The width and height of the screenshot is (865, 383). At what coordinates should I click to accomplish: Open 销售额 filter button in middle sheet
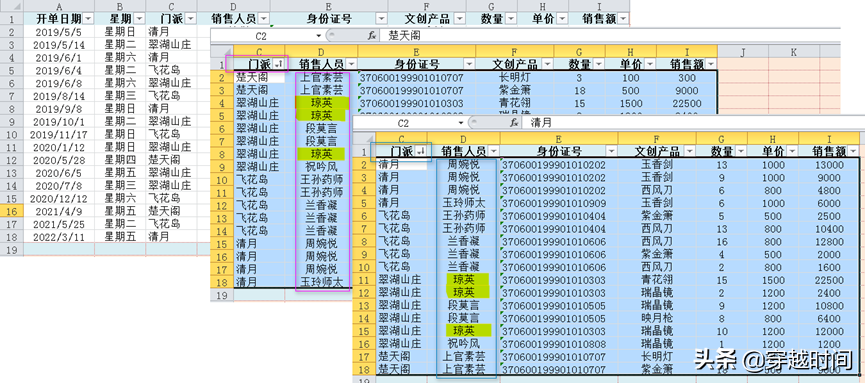click(x=711, y=64)
